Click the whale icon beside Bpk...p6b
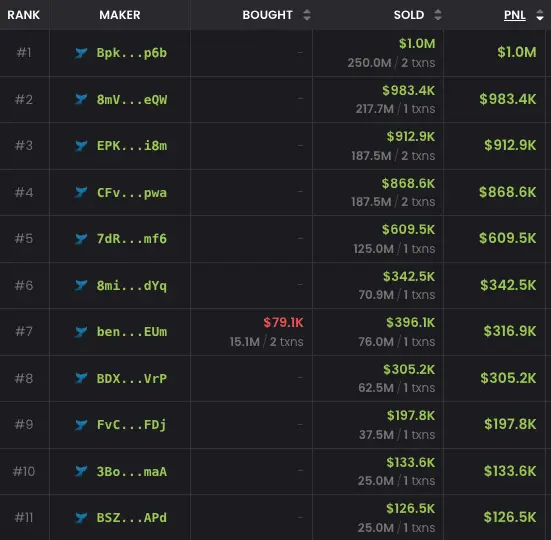This screenshot has width=551, height=540. [81, 53]
